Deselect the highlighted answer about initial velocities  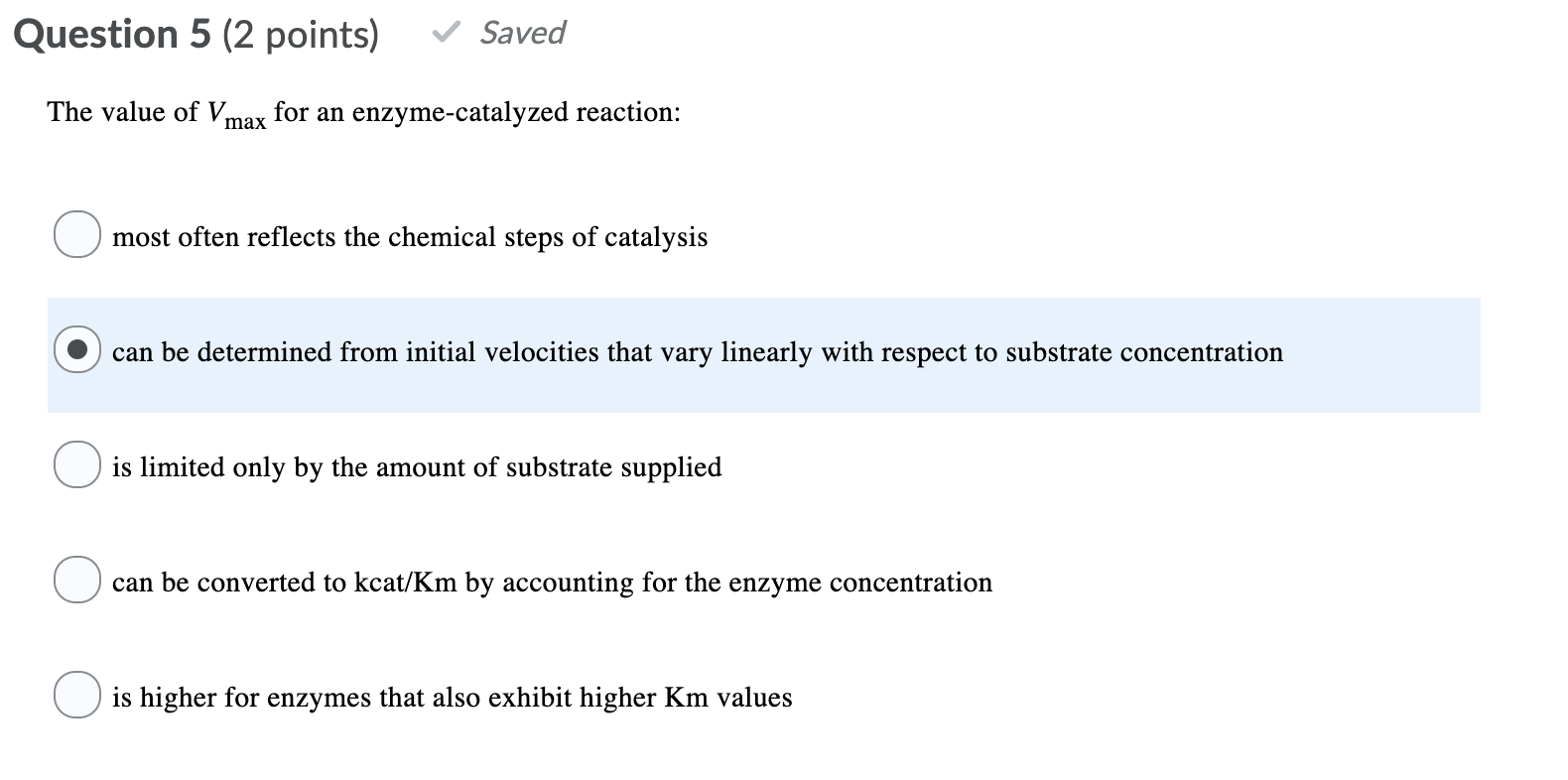76,350
